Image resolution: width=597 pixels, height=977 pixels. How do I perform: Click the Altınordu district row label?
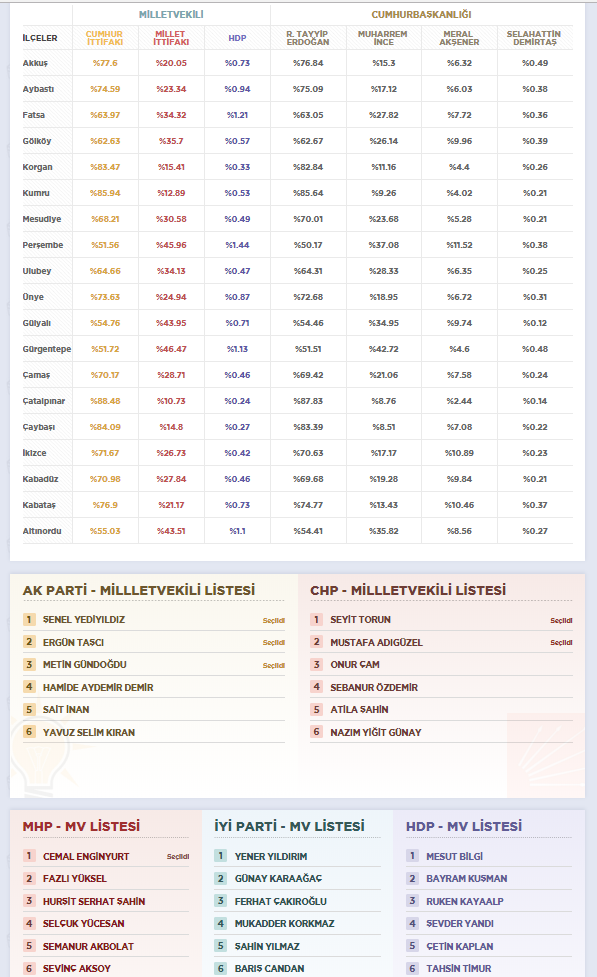coord(42,531)
